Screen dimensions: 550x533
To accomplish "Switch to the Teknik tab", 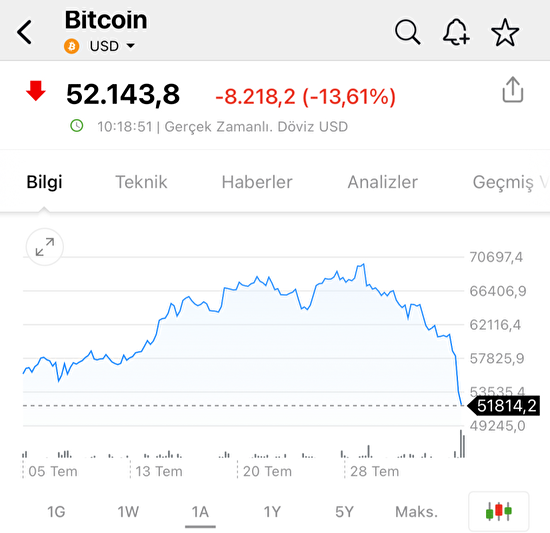I will pyautogui.click(x=141, y=182).
